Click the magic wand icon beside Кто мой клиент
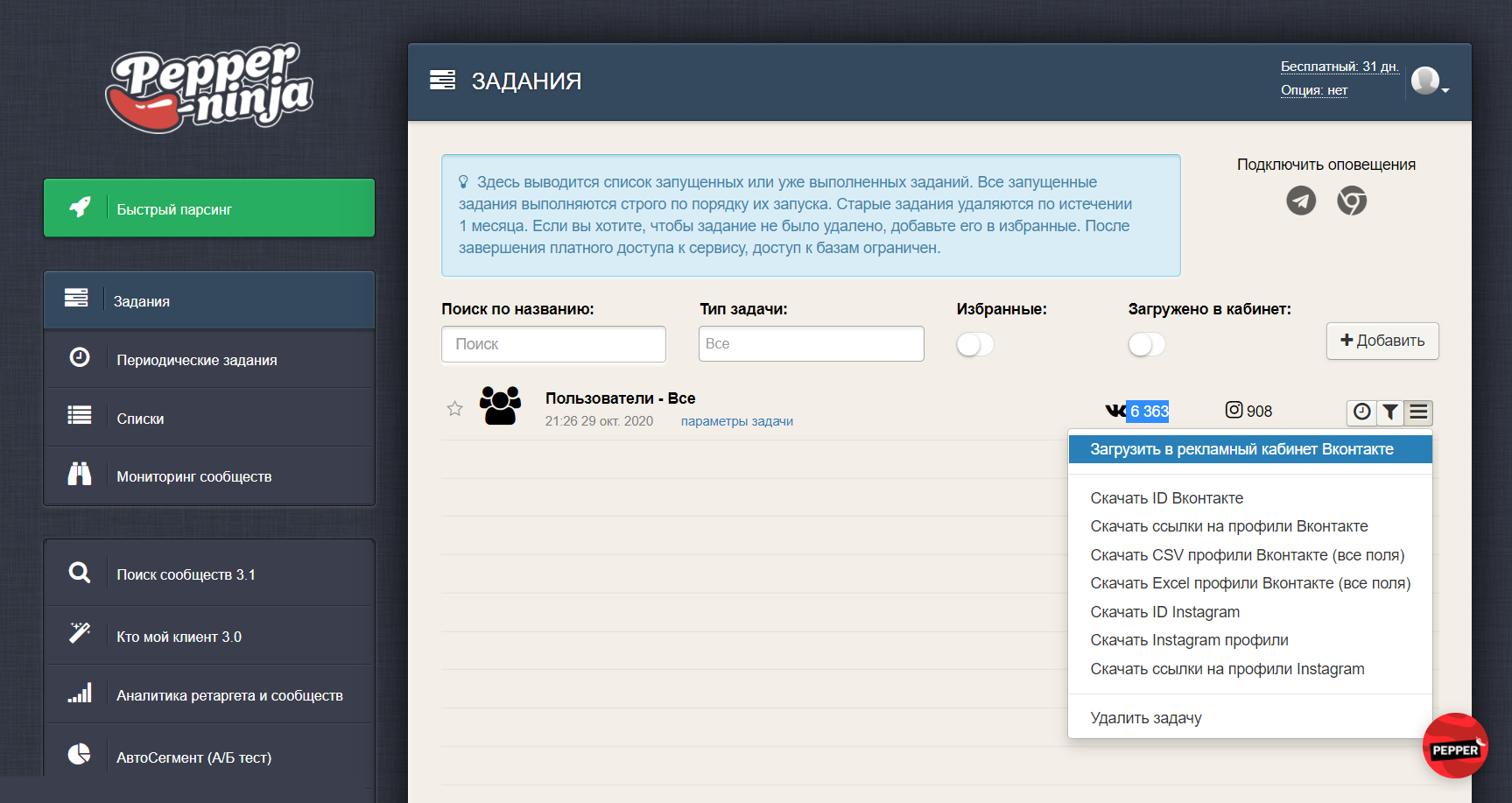The height and width of the screenshot is (803, 1512). (80, 632)
